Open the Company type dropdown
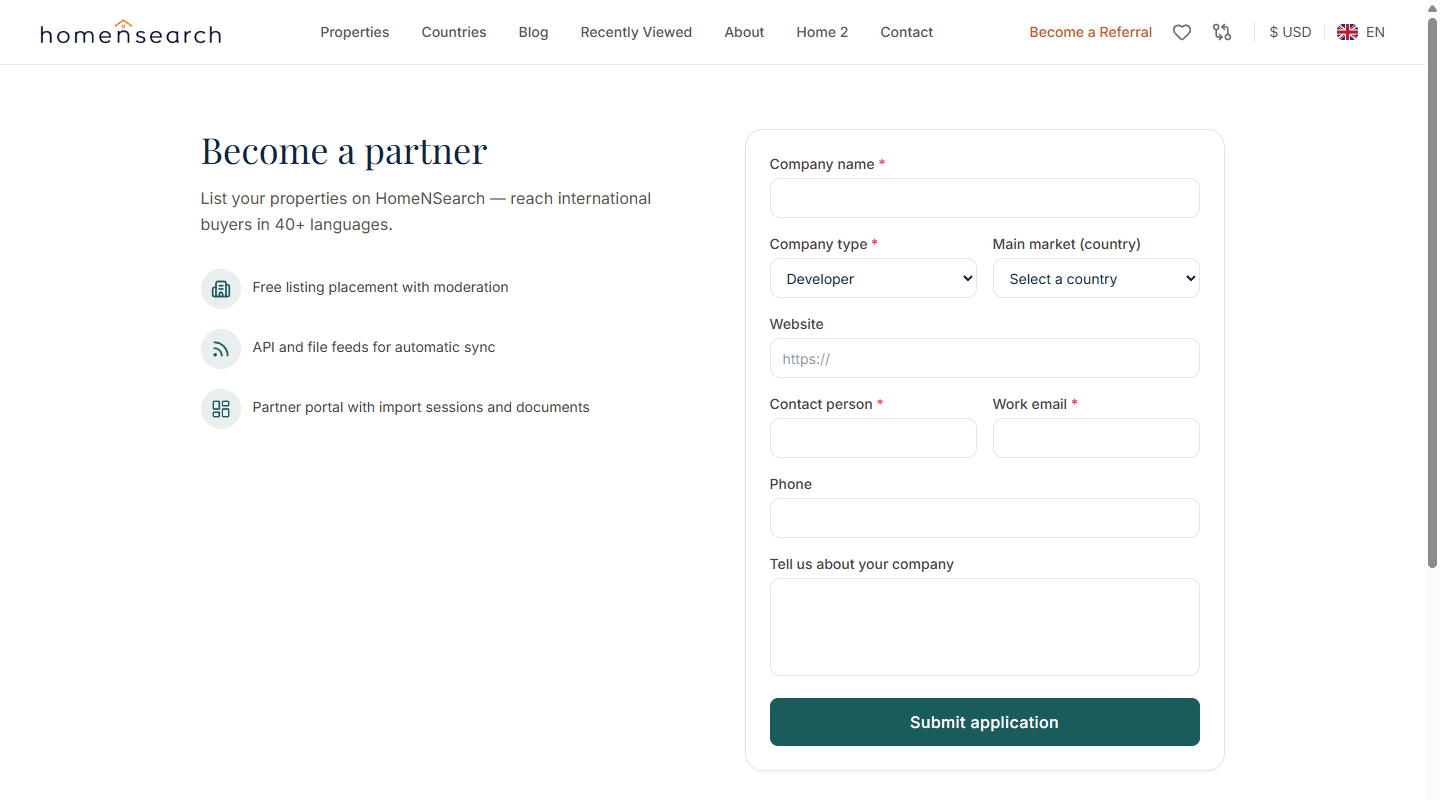This screenshot has height=800, width=1440. [x=873, y=278]
